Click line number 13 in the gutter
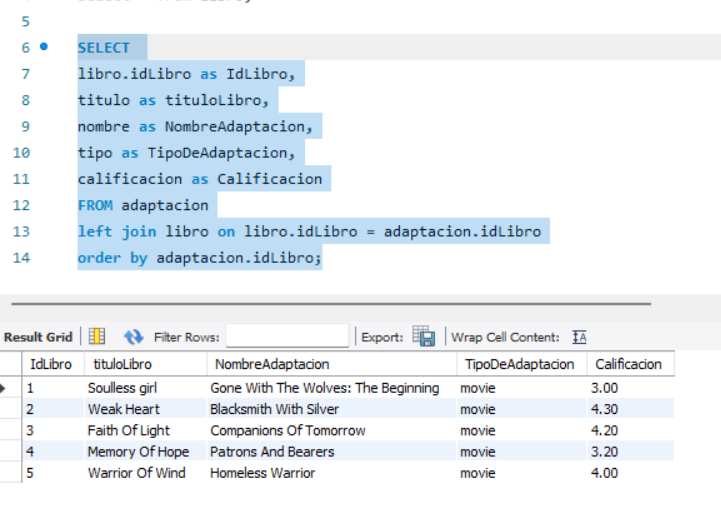 pyautogui.click(x=21, y=231)
